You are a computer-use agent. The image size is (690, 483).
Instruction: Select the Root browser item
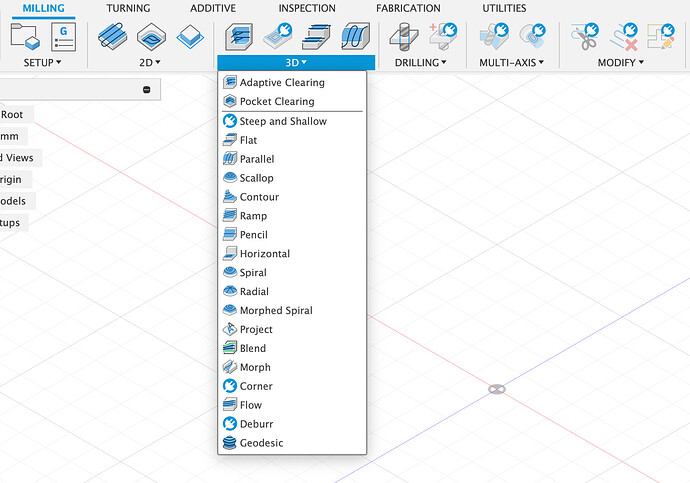pyautogui.click(x=12, y=115)
